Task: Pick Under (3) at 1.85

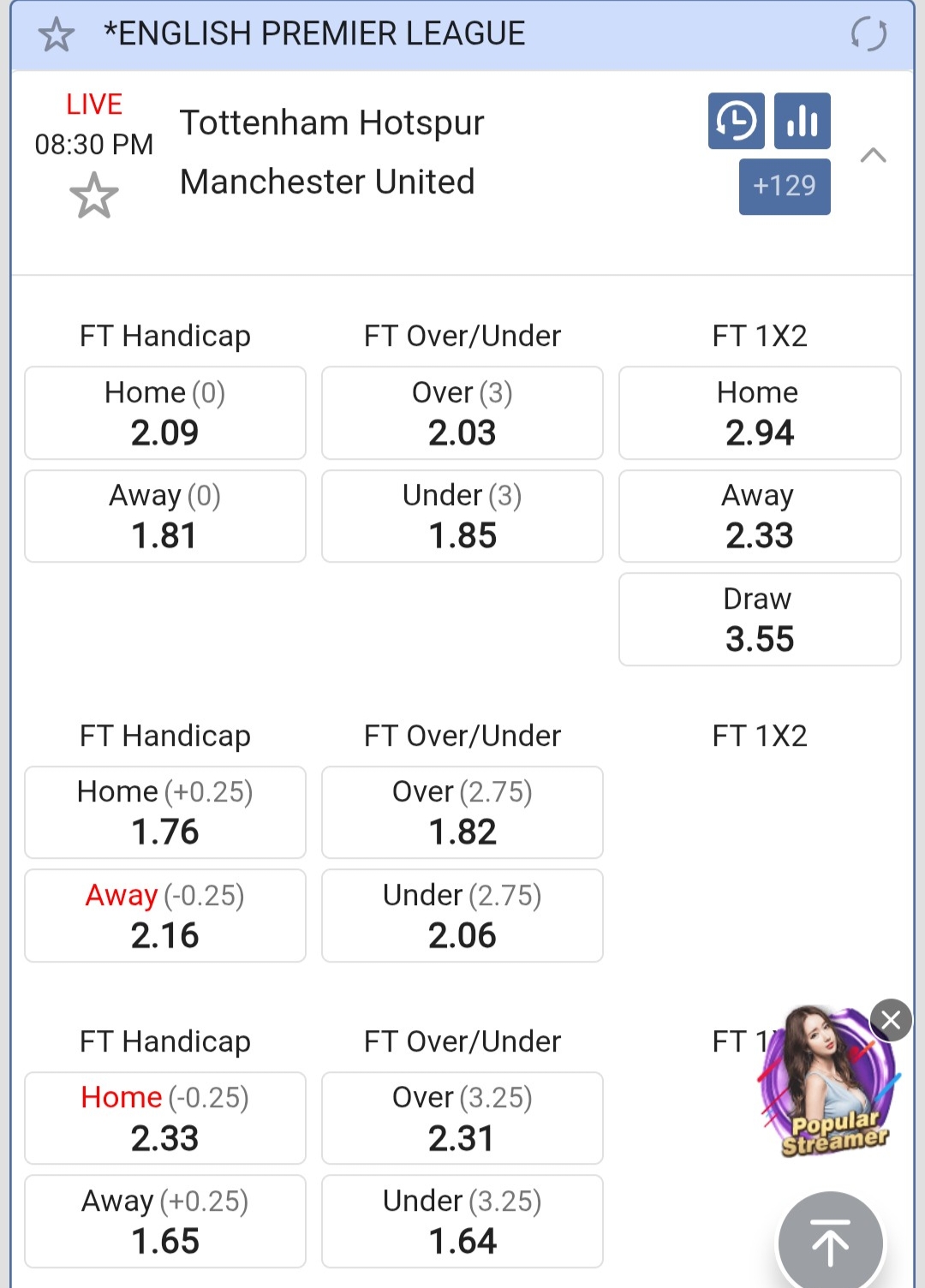Action: [x=462, y=516]
